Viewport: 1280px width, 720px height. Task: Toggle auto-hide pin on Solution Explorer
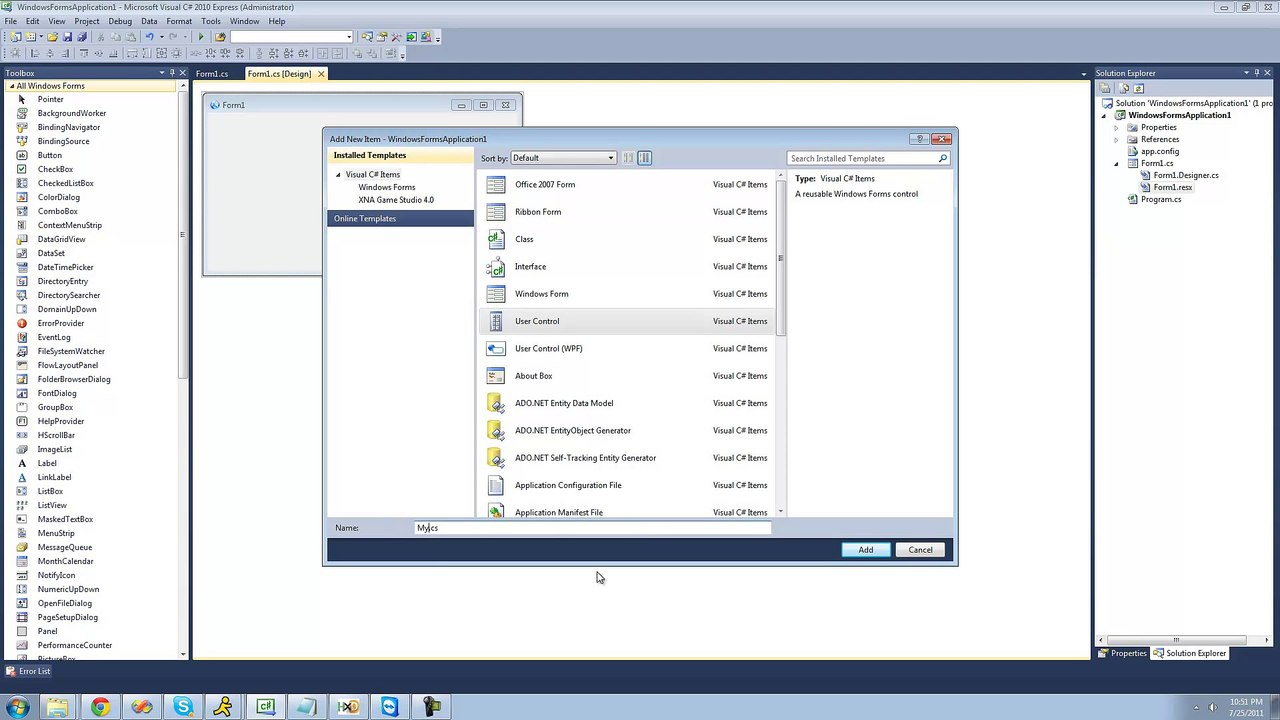point(1257,73)
